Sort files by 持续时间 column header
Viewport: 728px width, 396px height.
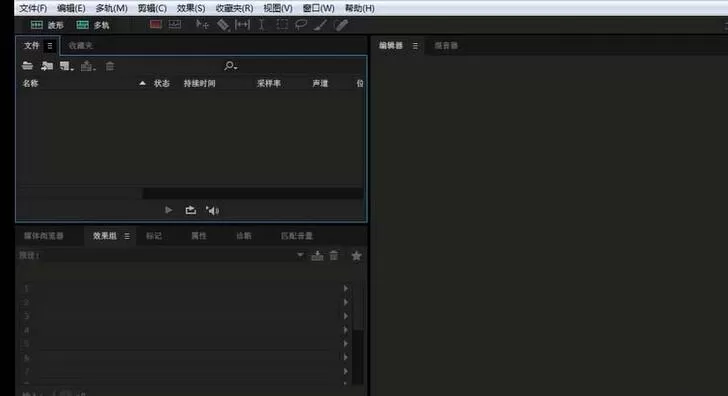pos(200,84)
